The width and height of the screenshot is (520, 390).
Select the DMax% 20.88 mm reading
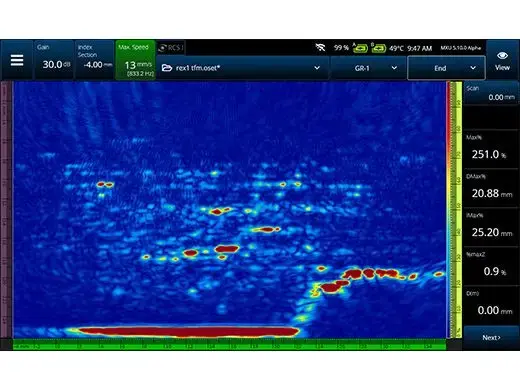(491, 188)
